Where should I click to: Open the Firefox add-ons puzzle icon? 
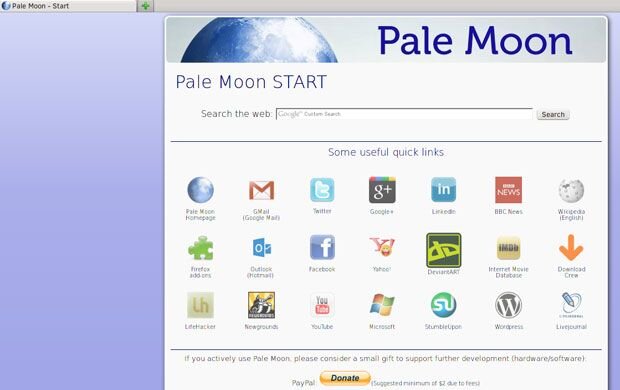[x=200, y=248]
